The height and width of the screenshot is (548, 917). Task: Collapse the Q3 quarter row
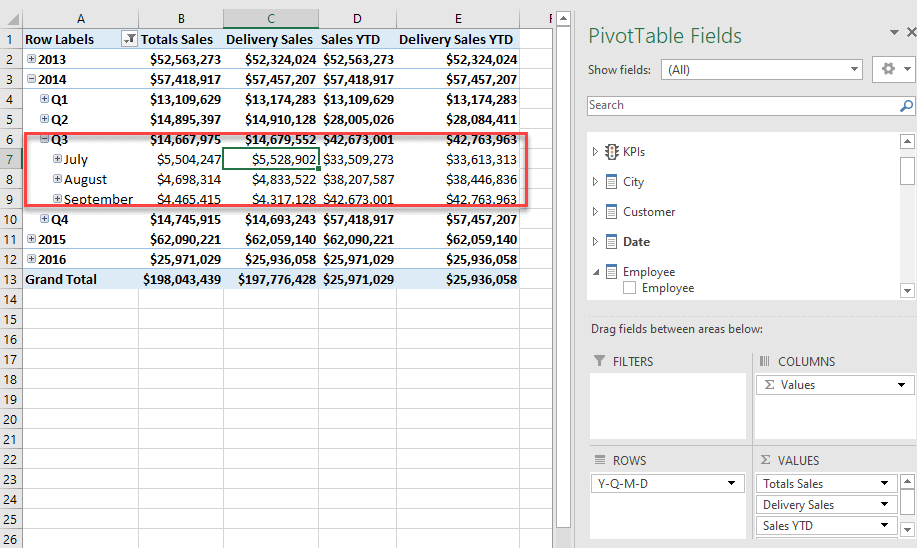(44, 139)
